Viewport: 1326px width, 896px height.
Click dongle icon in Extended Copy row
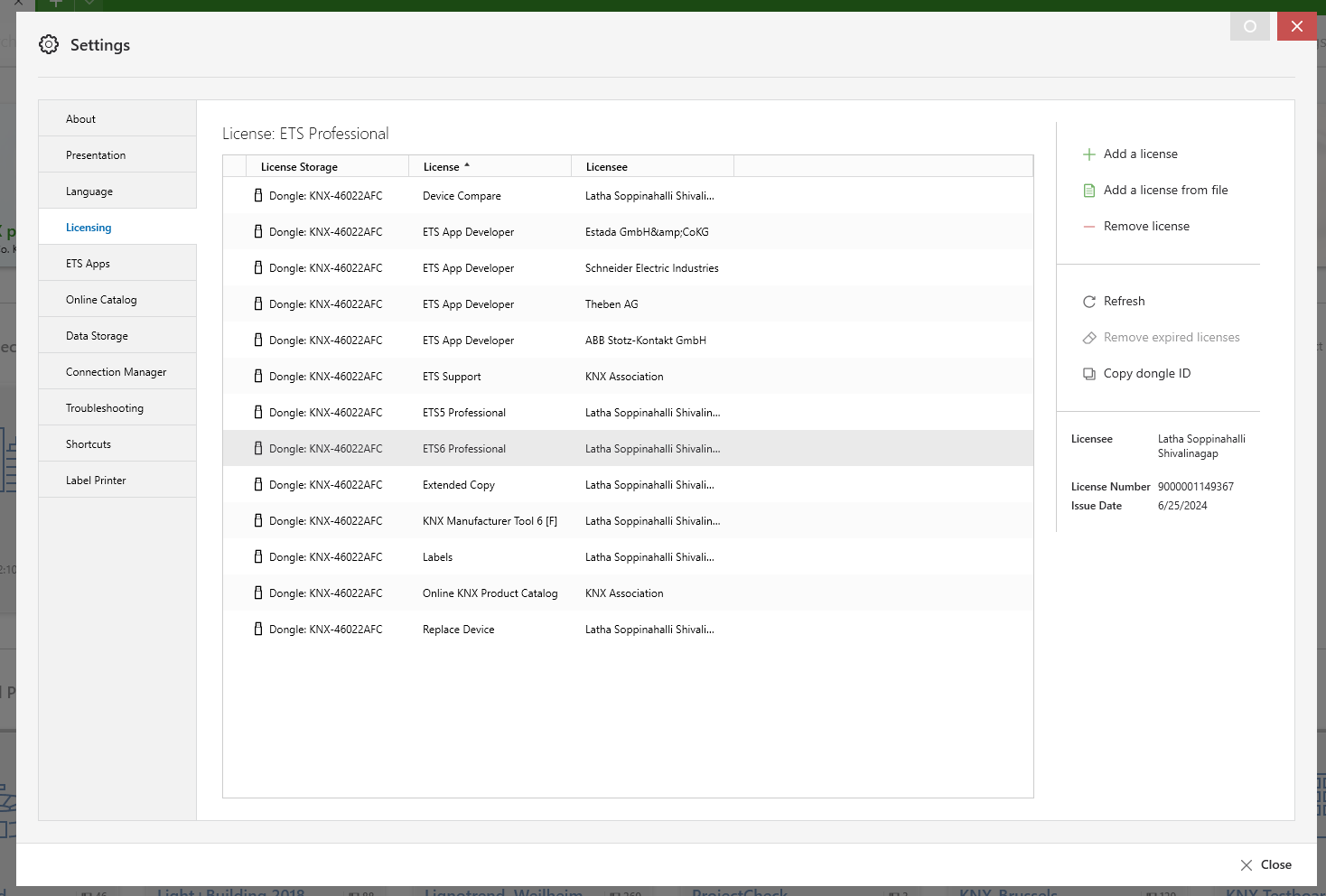[x=258, y=484]
